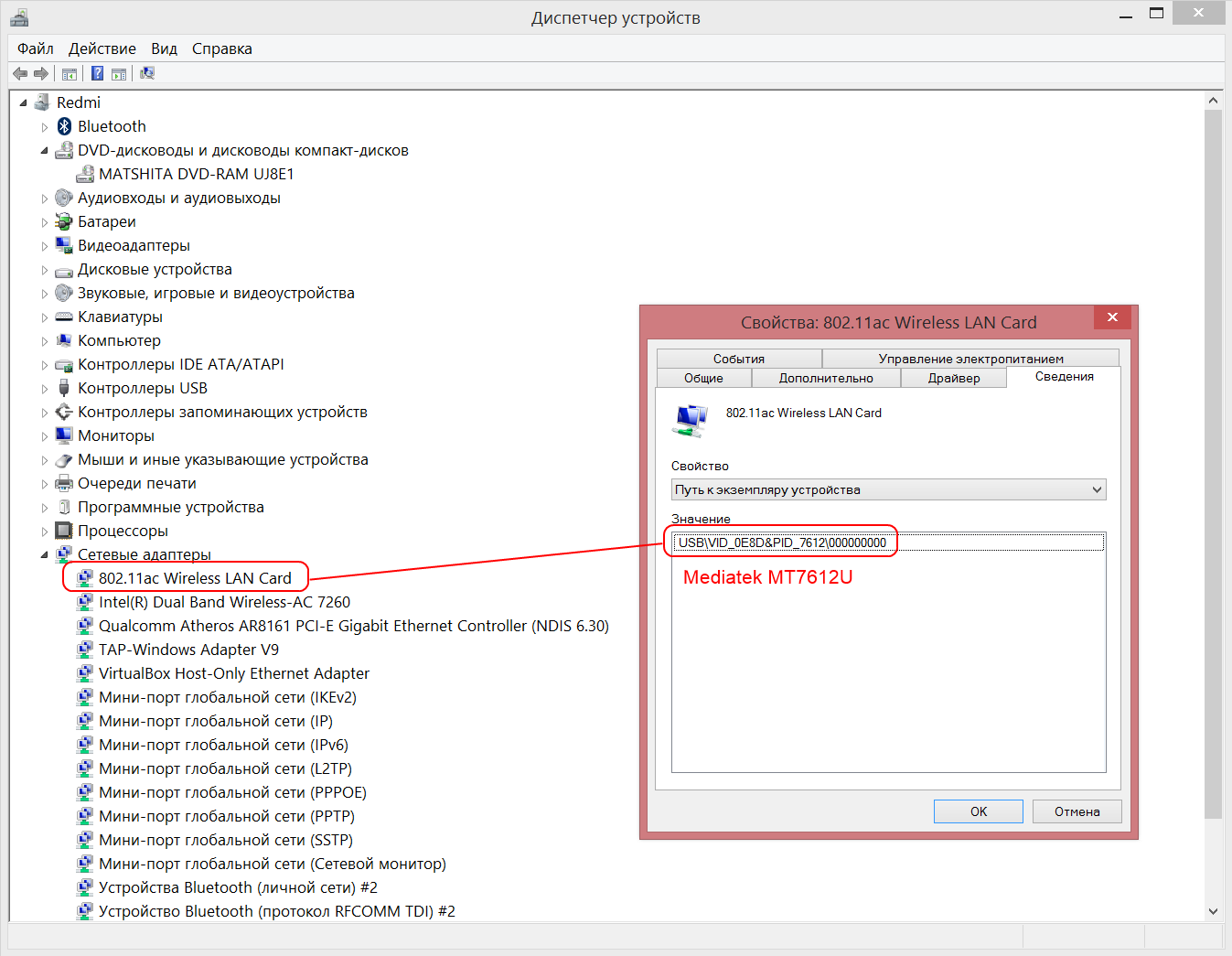Viewport: 1232px width, 956px height.
Task: Open the Управление электропитанием tab
Action: (x=970, y=359)
